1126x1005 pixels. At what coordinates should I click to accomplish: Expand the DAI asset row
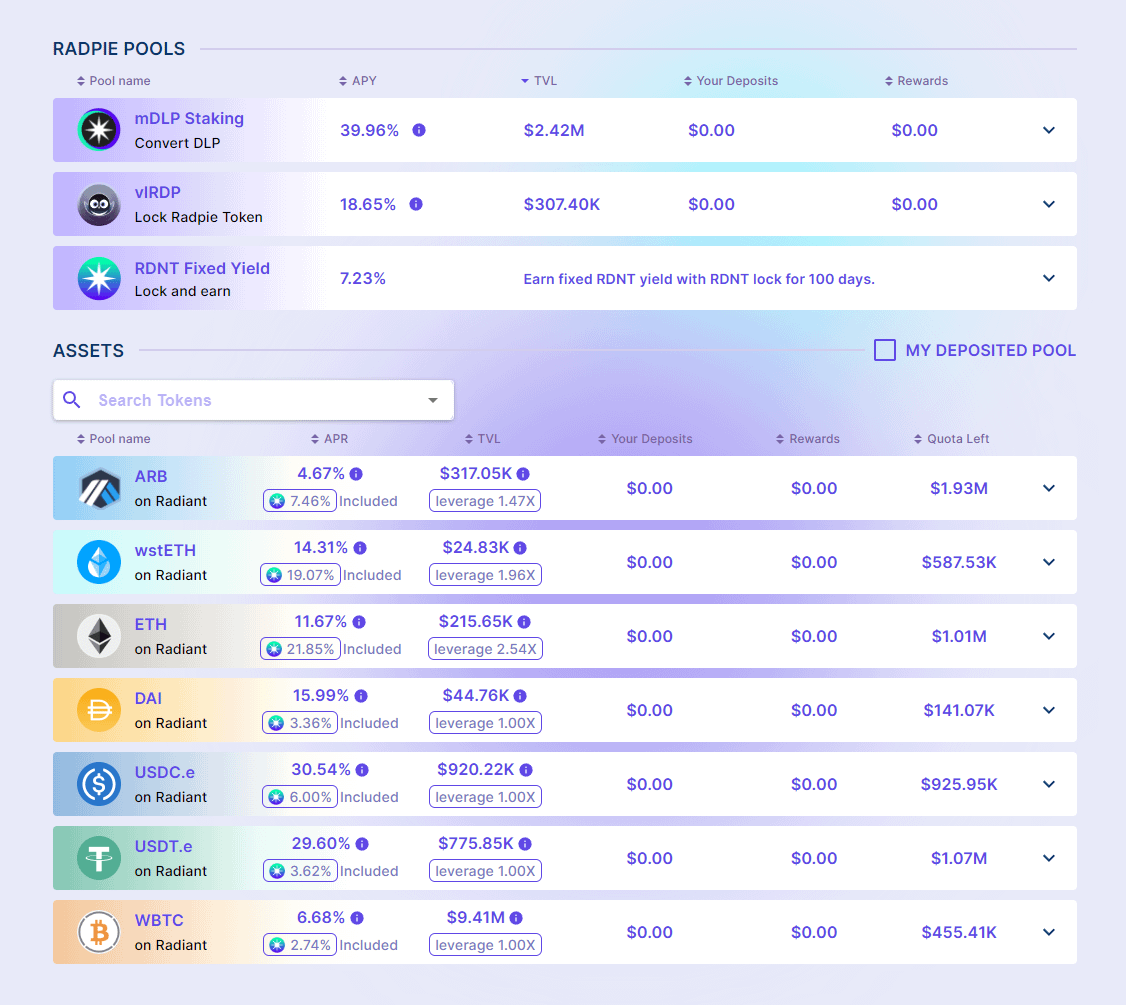click(x=1049, y=710)
